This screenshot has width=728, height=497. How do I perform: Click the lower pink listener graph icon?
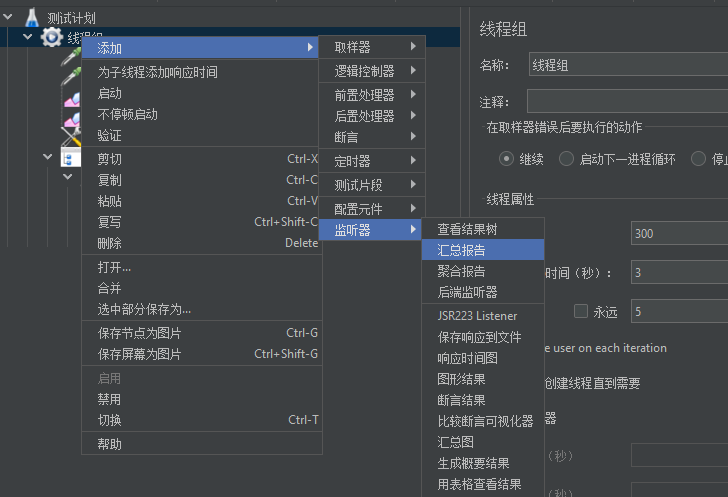tap(71, 119)
